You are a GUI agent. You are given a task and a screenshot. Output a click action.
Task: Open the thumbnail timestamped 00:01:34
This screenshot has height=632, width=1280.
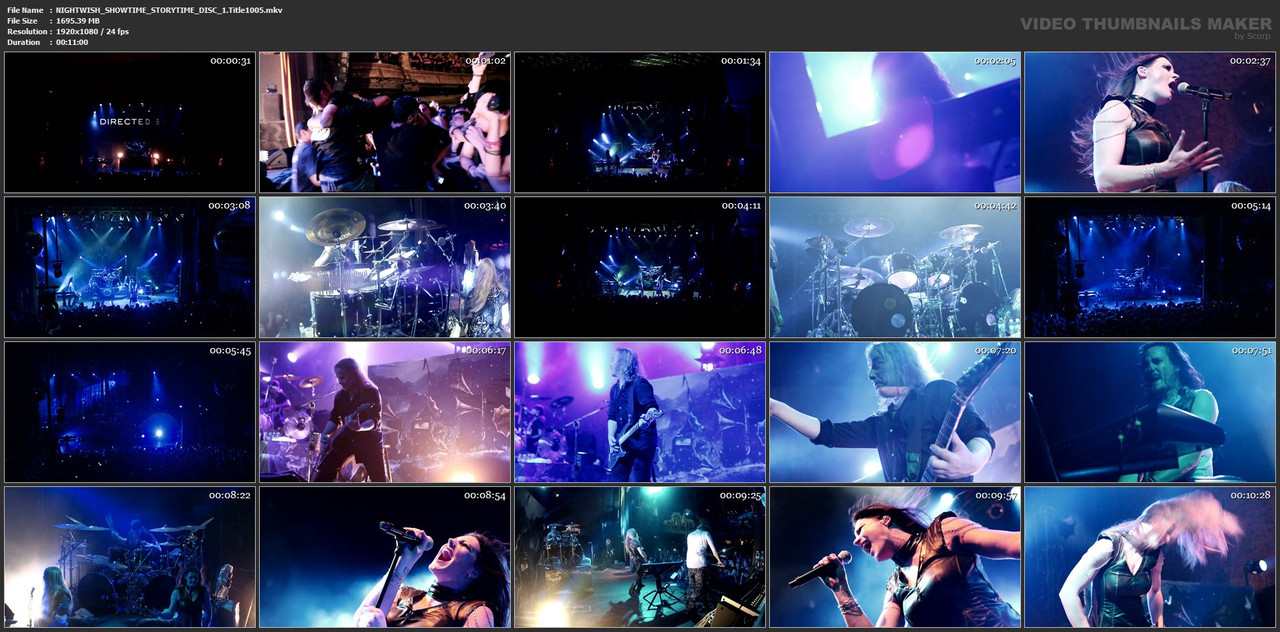640,122
